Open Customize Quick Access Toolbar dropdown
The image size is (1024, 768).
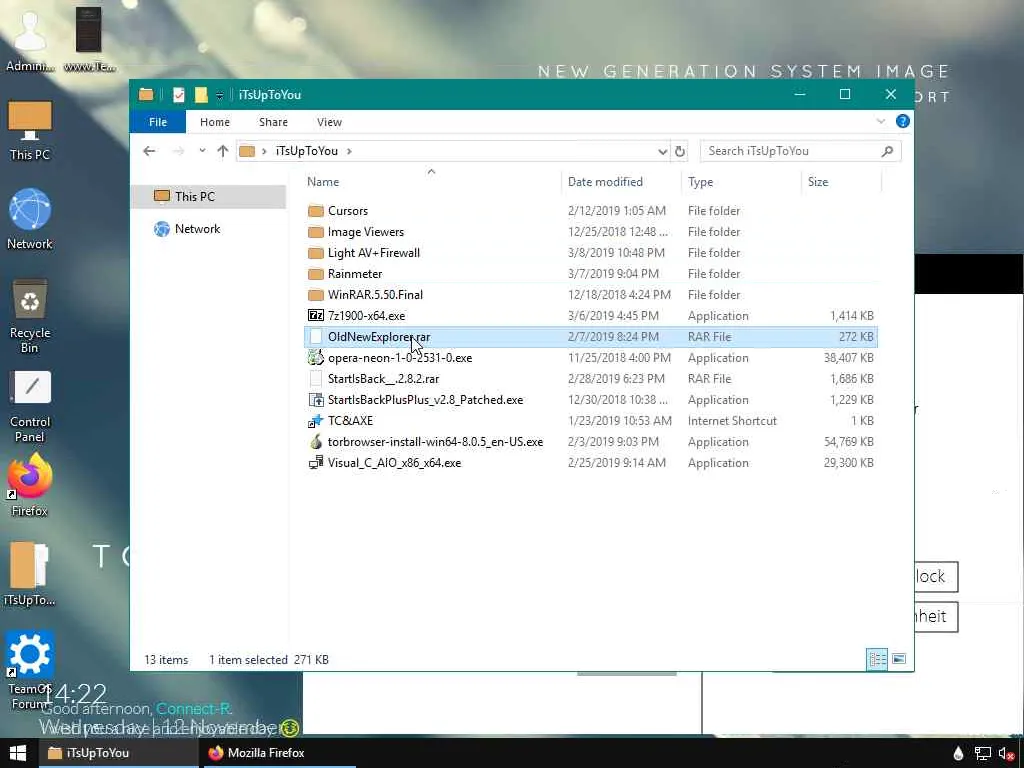pos(220,95)
